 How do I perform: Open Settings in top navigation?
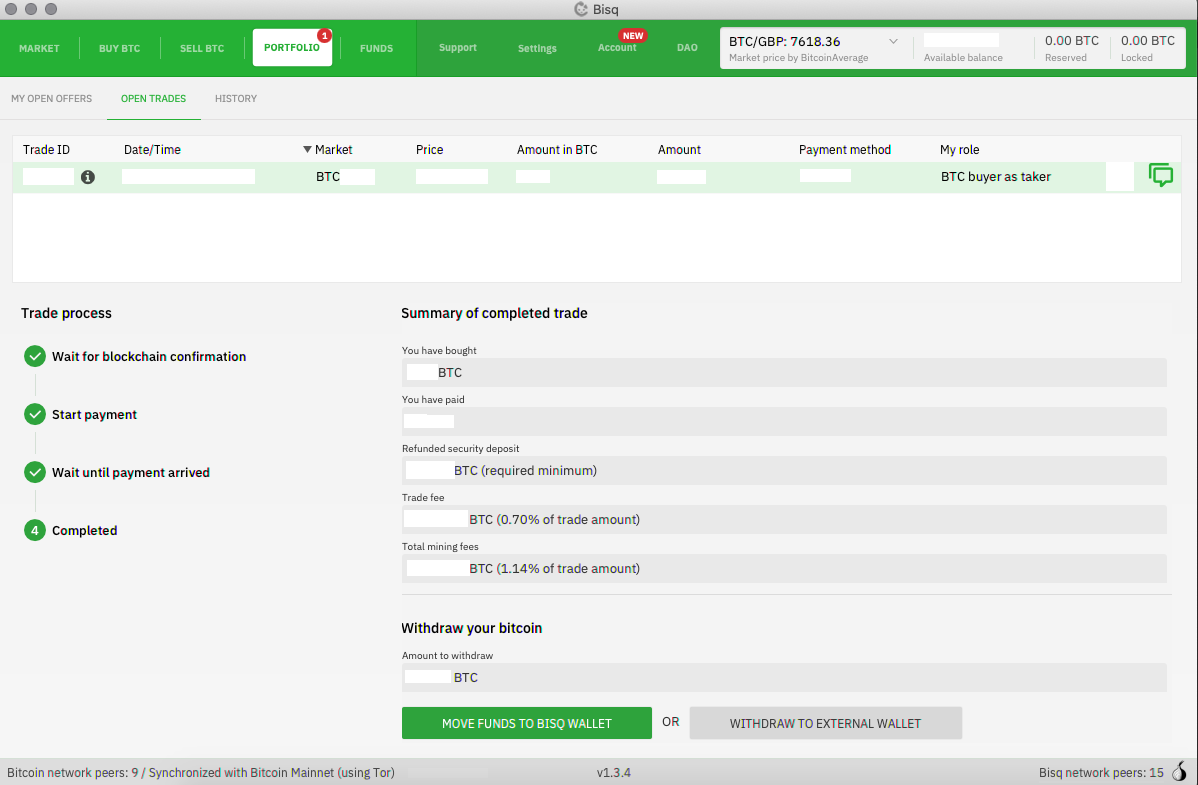537,48
